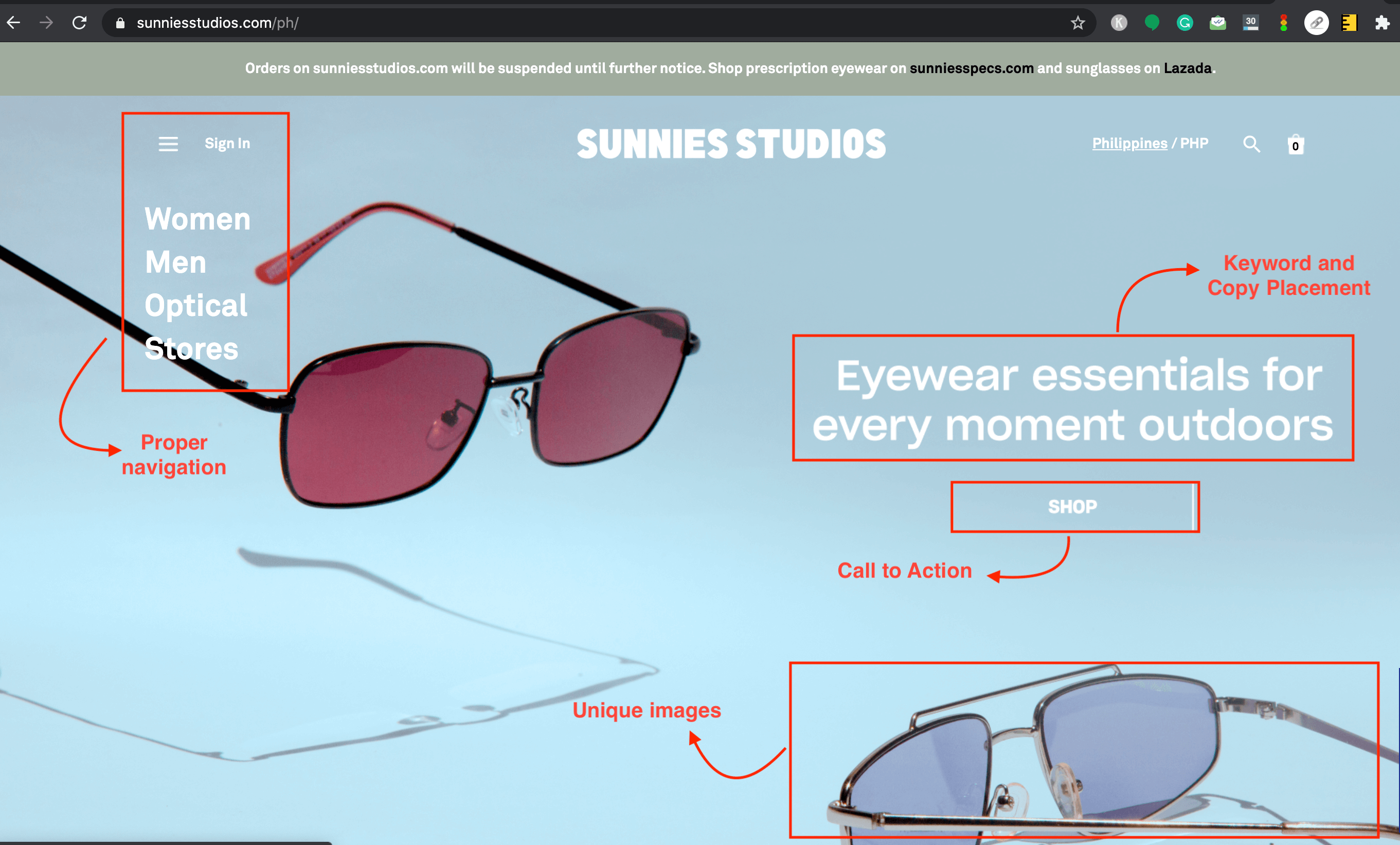Click the SHOP button
Viewport: 1400px width, 845px height.
tap(1073, 507)
